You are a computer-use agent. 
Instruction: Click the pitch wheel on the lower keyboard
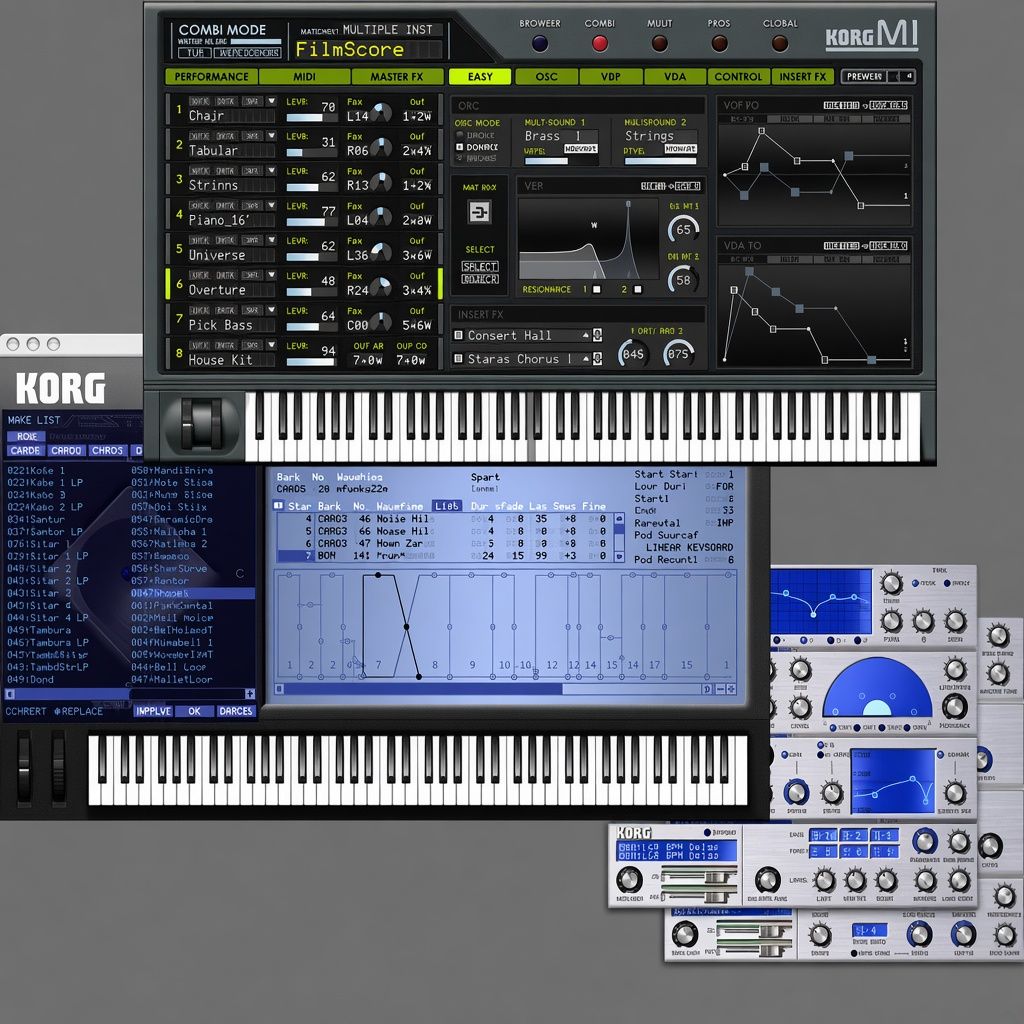click(x=24, y=768)
